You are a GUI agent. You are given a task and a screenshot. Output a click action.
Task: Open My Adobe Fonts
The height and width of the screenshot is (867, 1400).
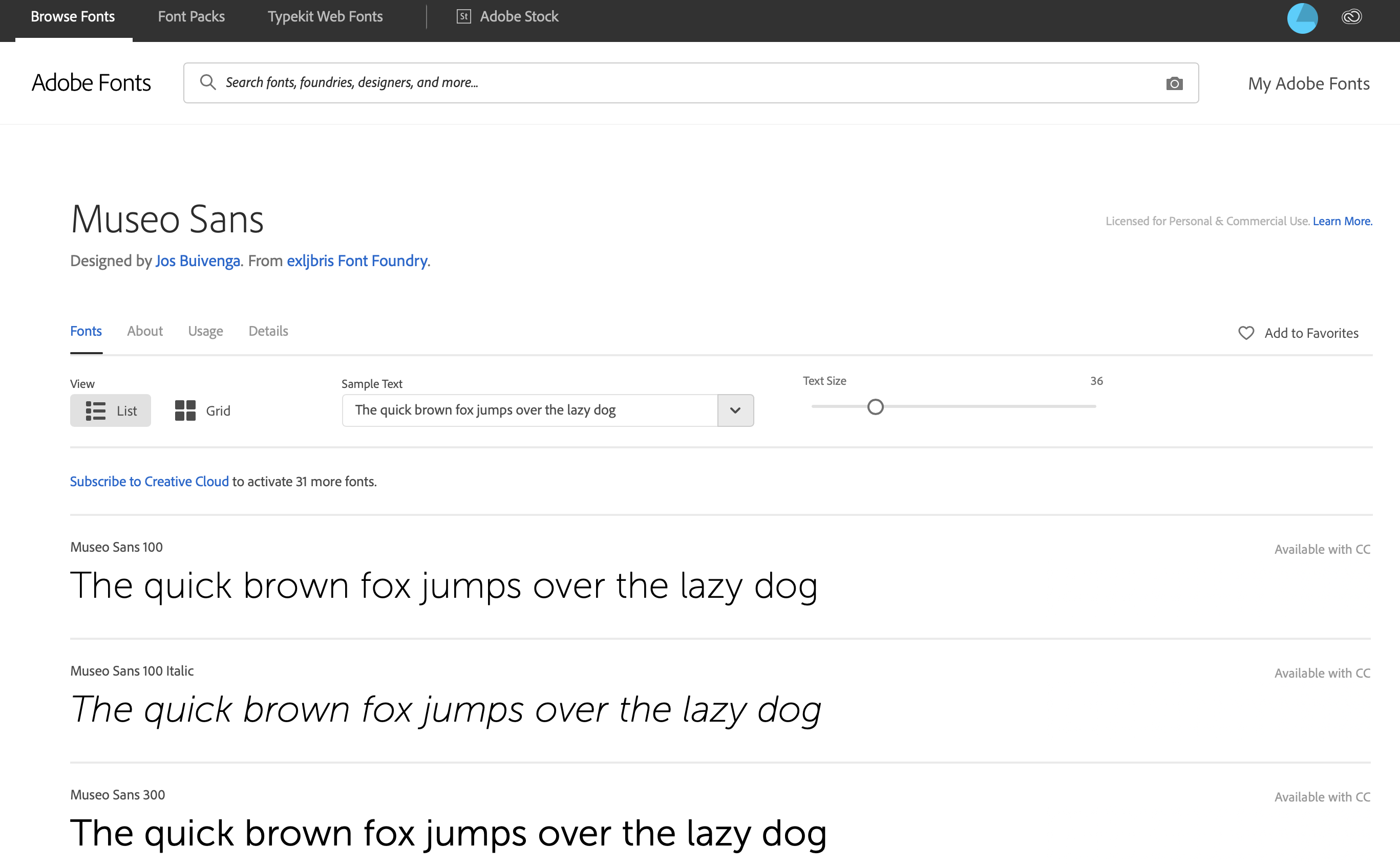click(x=1309, y=84)
